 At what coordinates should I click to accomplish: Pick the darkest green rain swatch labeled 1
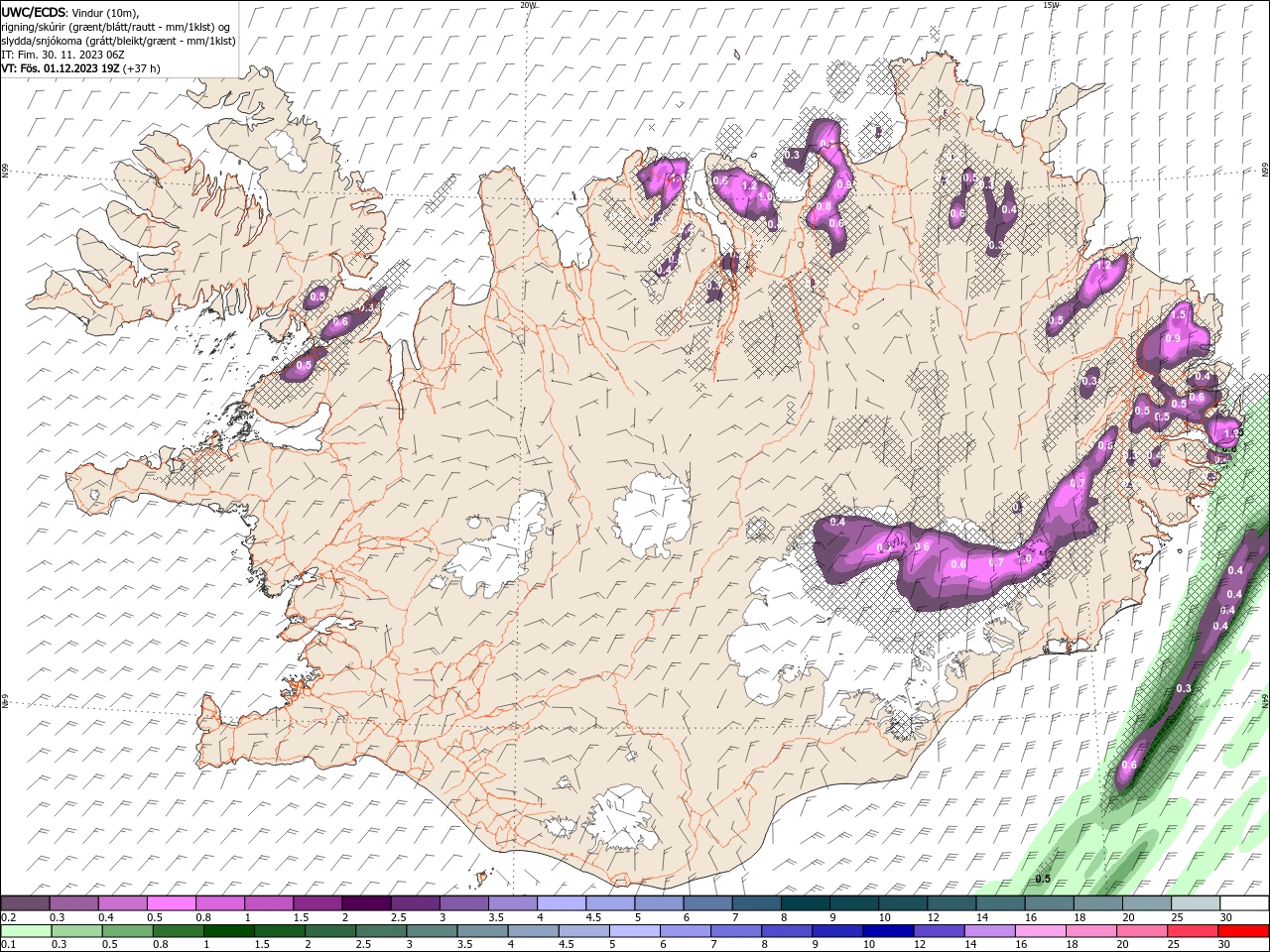coord(228,931)
